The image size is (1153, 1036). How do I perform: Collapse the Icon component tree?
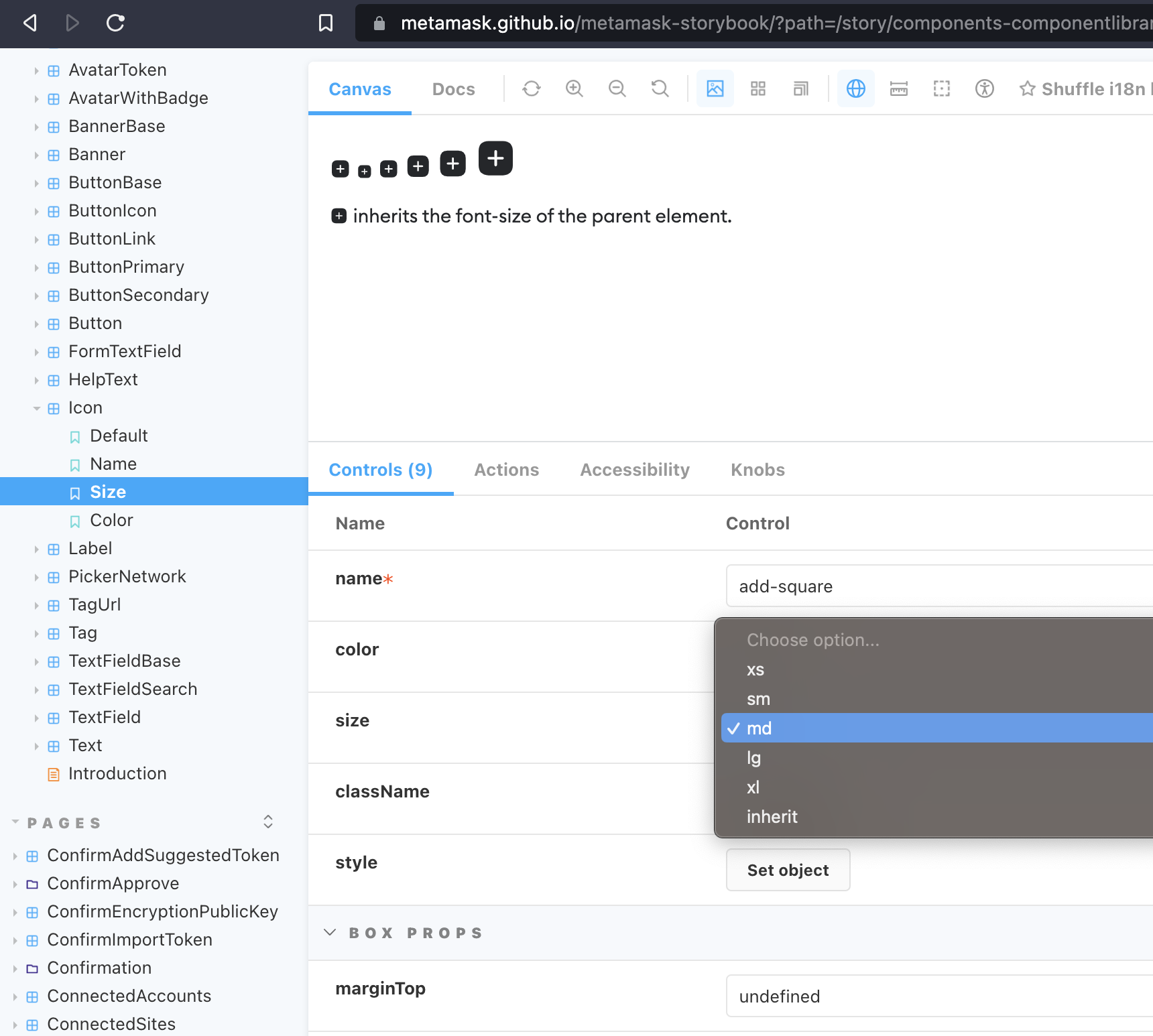pyautogui.click(x=37, y=408)
